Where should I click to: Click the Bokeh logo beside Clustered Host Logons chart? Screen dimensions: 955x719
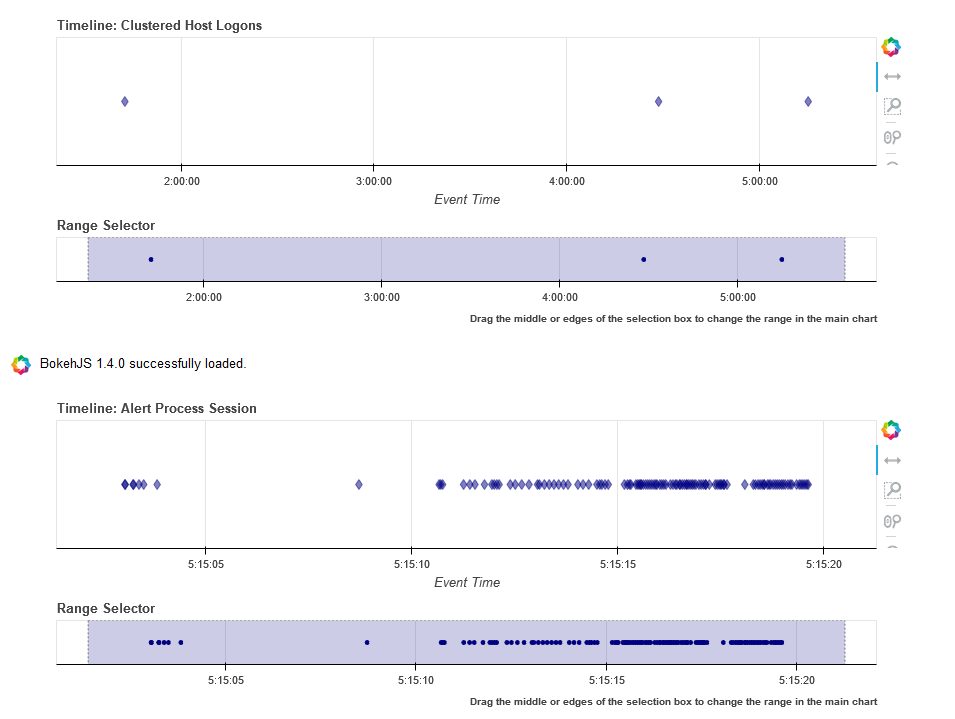pyautogui.click(x=891, y=47)
